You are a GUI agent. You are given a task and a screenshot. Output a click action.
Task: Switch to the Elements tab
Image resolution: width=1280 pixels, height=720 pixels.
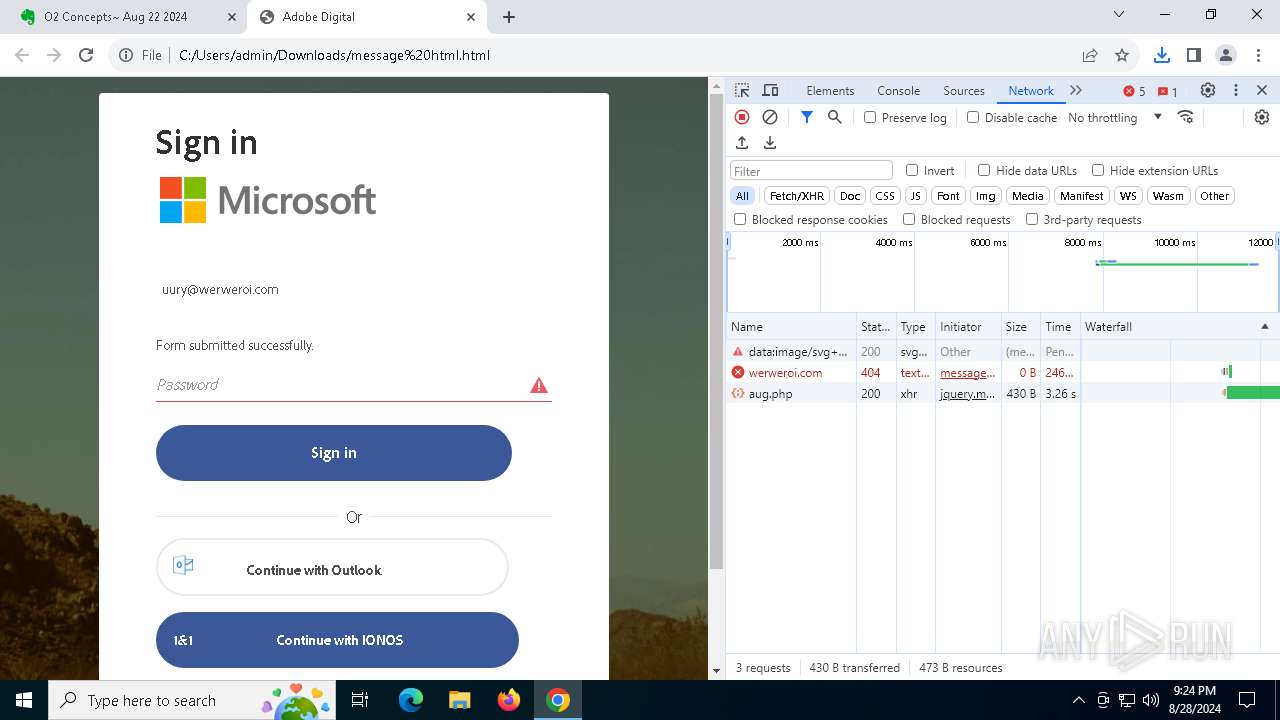point(830,90)
